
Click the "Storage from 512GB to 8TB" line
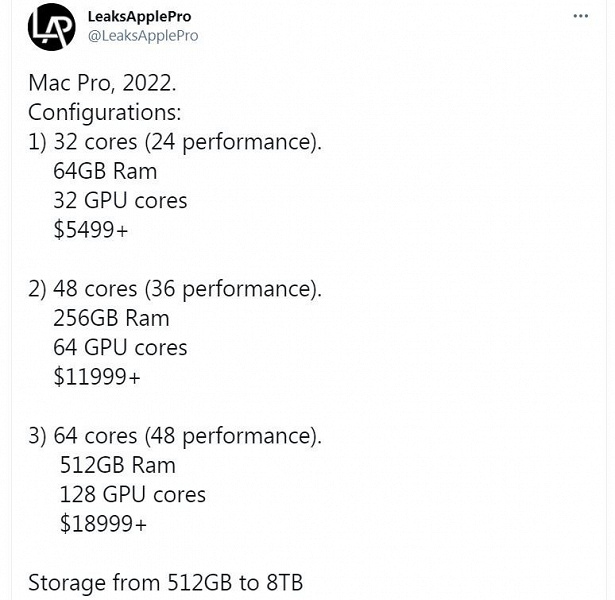point(165,583)
